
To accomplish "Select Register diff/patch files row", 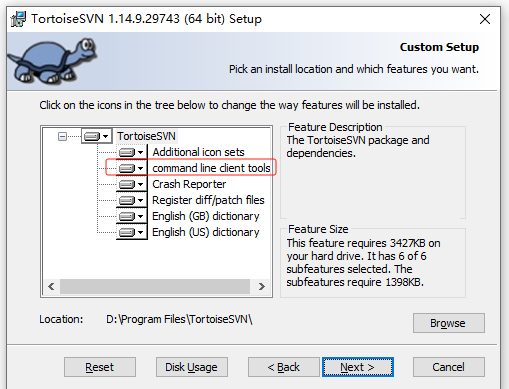I will (208, 200).
